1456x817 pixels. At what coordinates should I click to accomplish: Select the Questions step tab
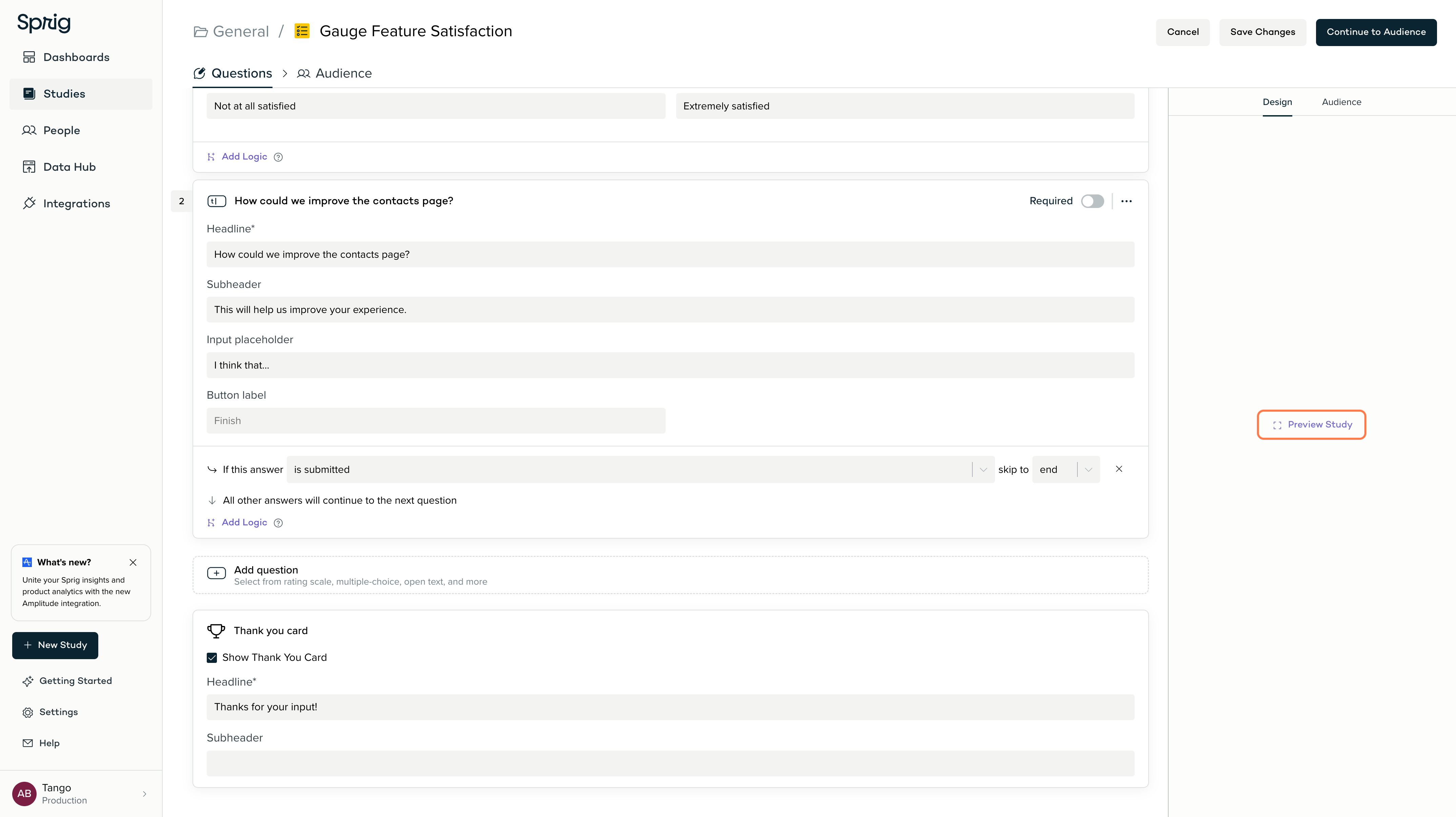pos(232,74)
